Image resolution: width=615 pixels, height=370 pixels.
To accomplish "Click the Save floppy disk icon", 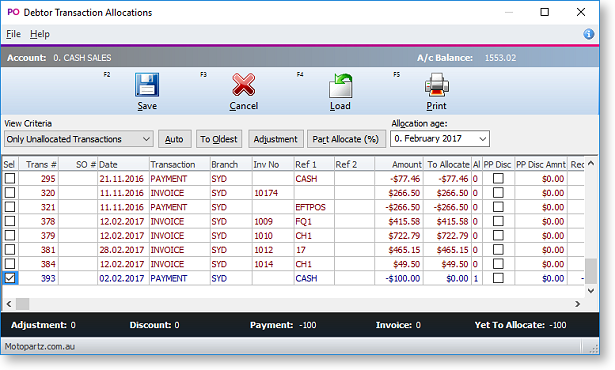I will tap(147, 85).
